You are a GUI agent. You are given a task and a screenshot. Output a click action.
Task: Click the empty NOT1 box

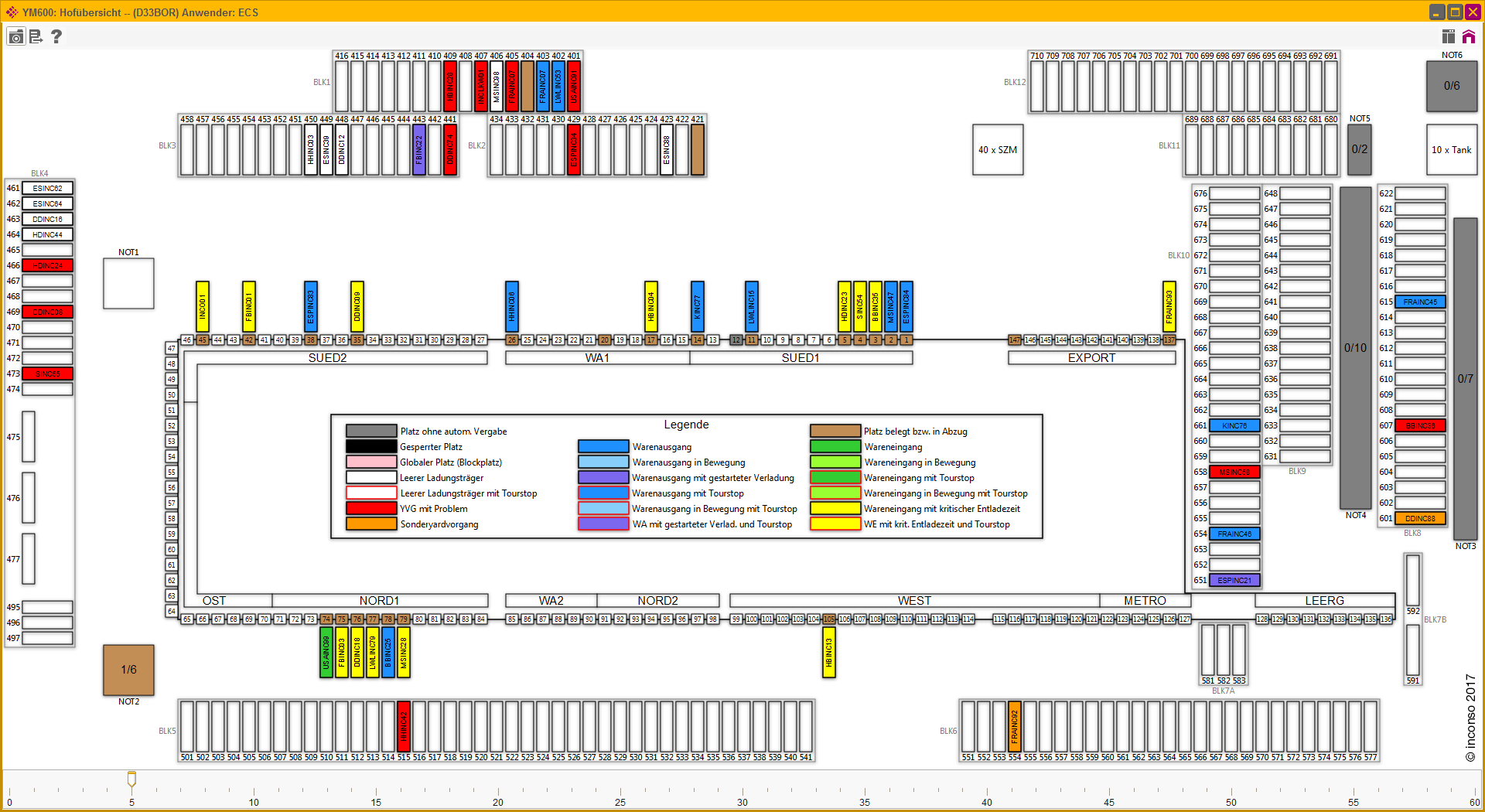(128, 284)
